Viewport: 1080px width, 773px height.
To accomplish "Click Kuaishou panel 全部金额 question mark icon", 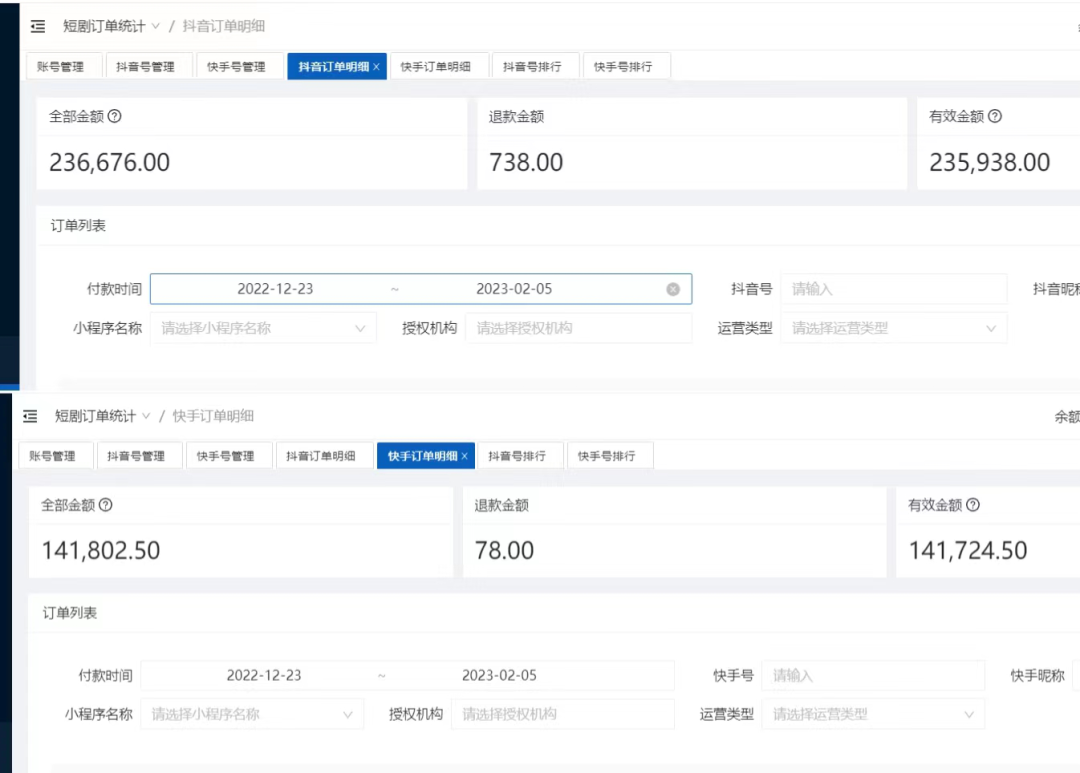I will point(108,505).
